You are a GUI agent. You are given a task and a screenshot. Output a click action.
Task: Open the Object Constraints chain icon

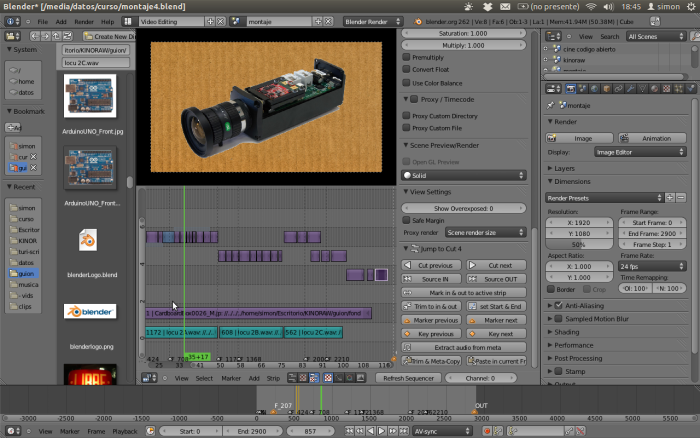point(619,89)
